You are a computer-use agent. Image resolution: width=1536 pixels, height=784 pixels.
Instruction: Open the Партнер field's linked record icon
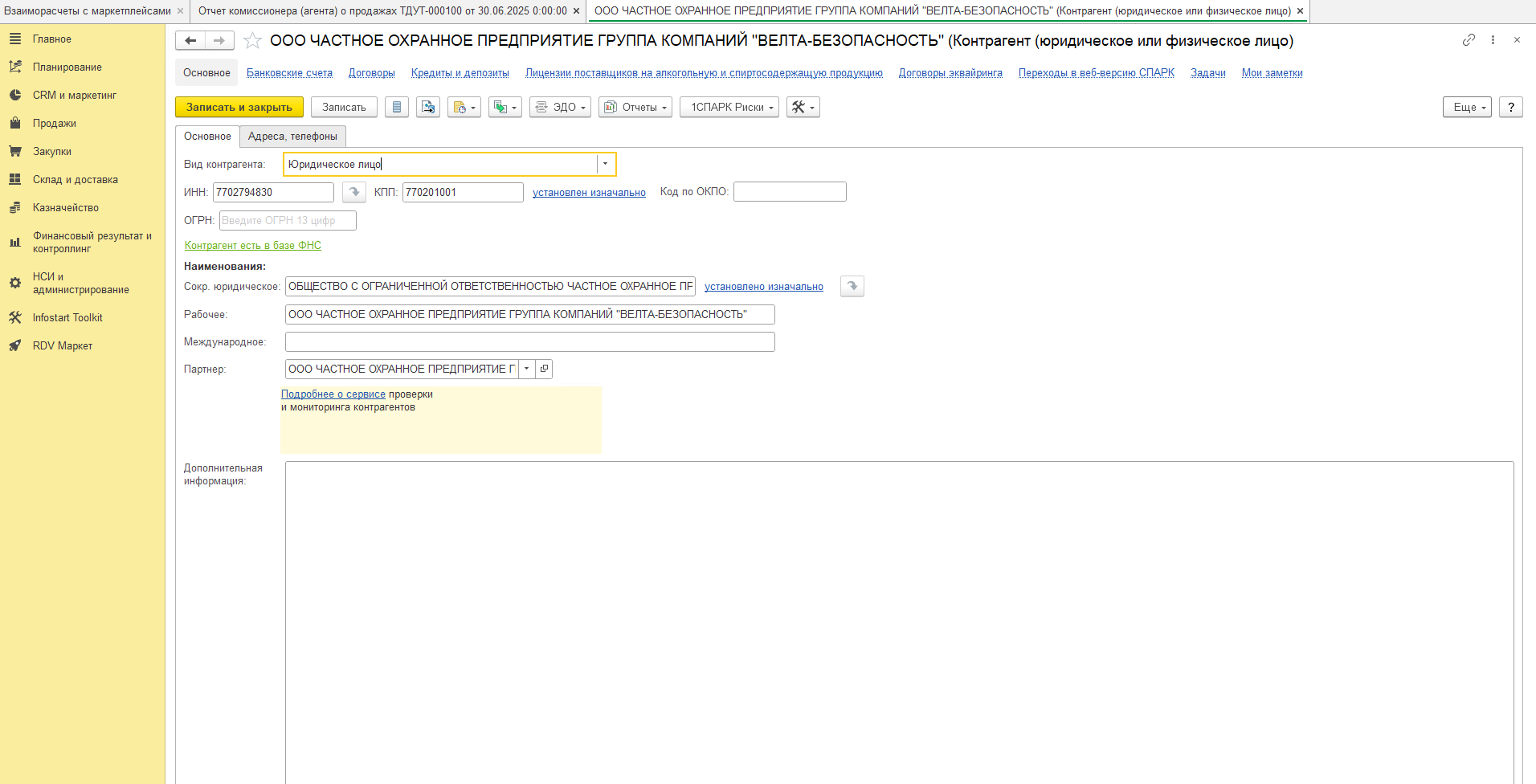(x=544, y=369)
